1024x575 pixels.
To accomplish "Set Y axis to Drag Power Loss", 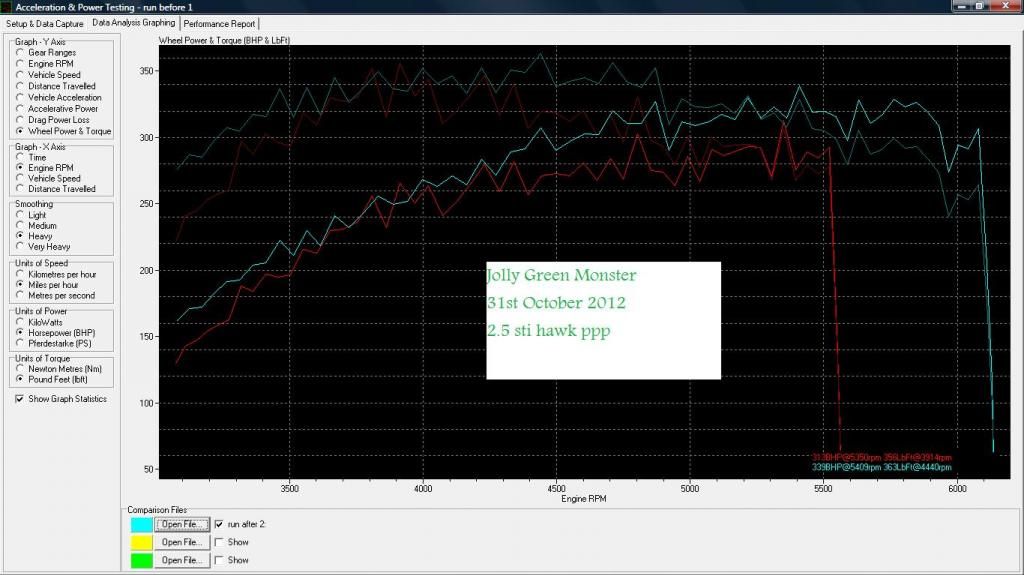I will [20, 120].
